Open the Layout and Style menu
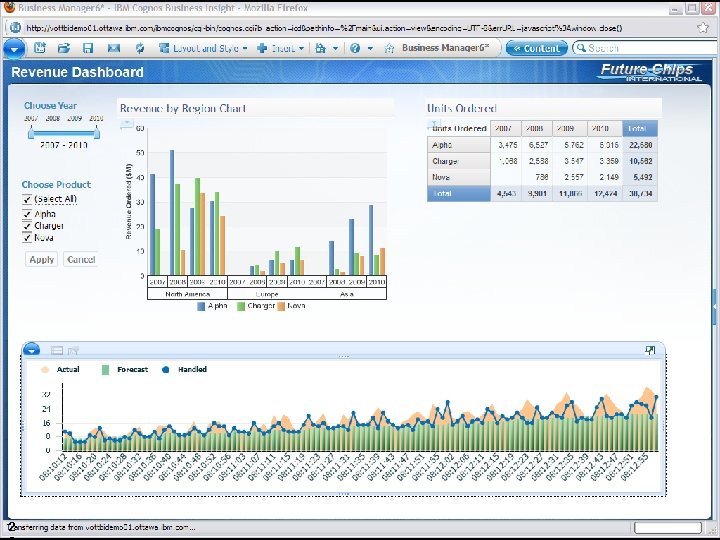Image resolution: width=720 pixels, height=540 pixels. [202, 48]
